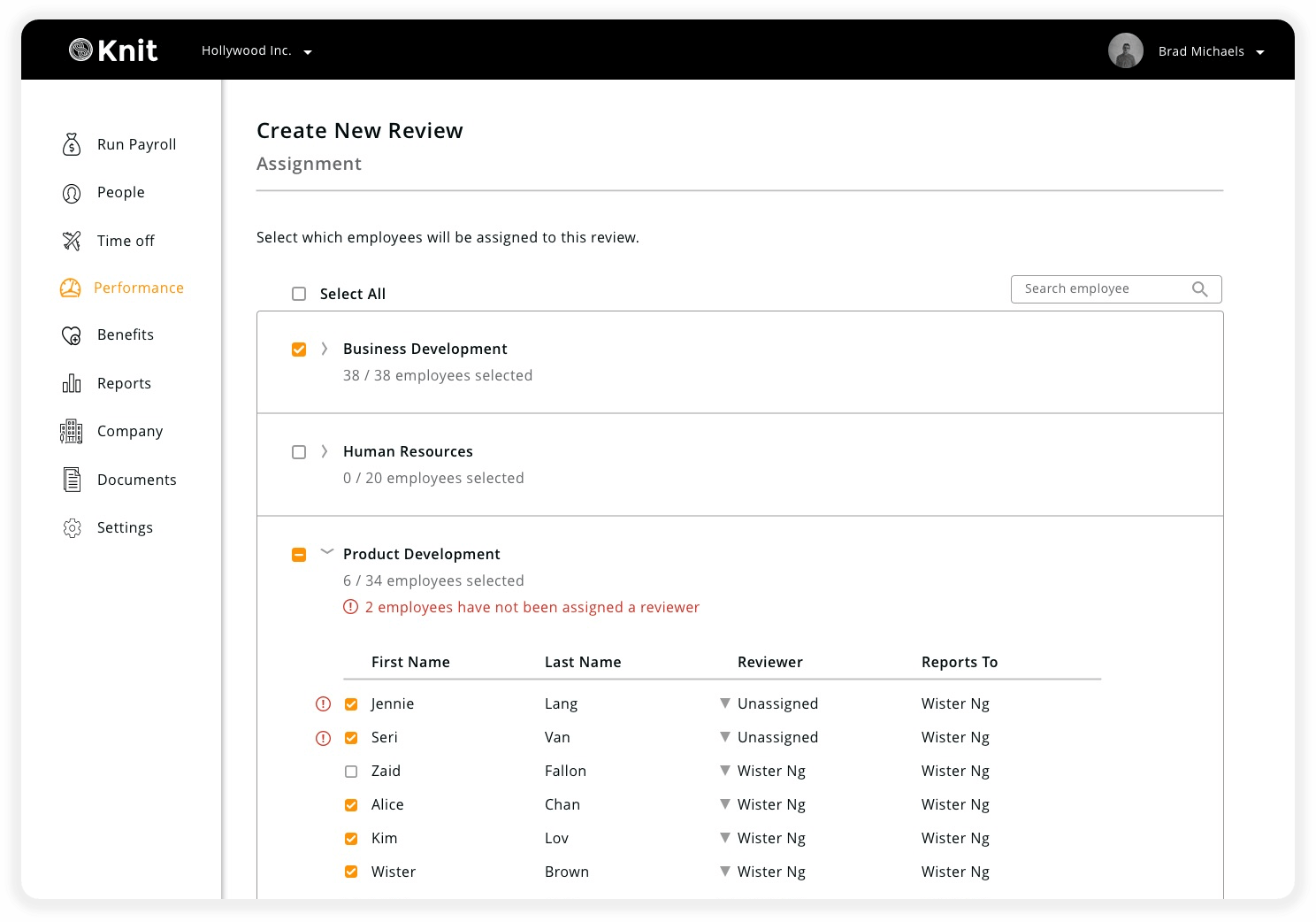Click Jennie's Reports To Wister Ng cell

coord(955,703)
